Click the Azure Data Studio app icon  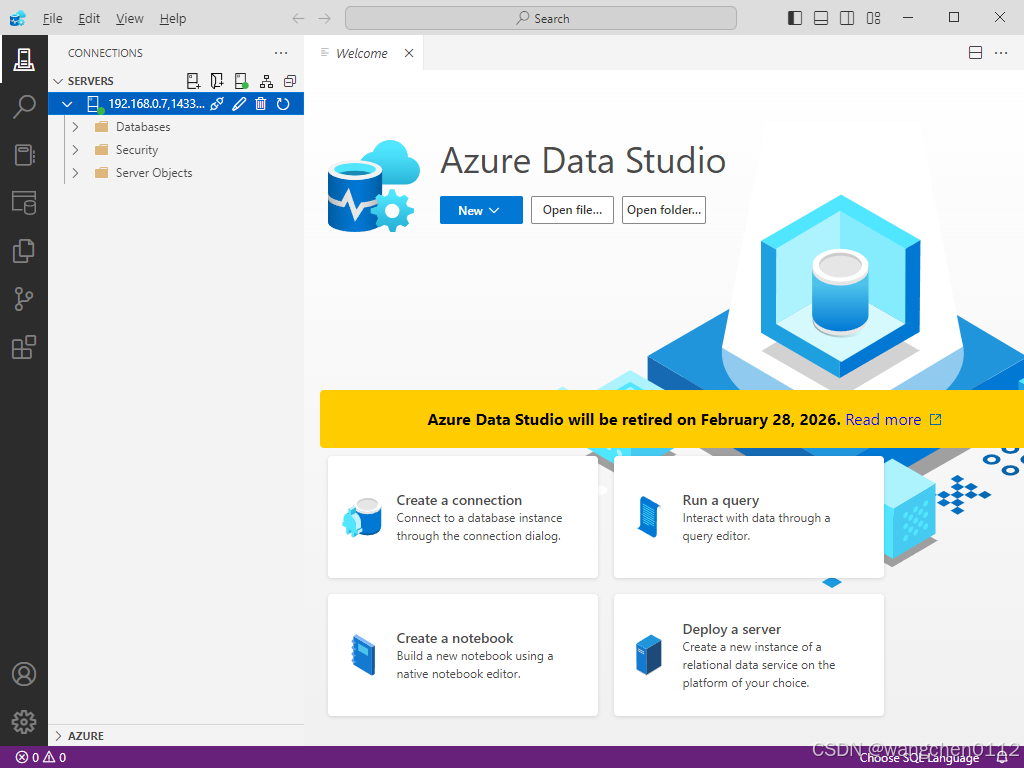(18, 18)
